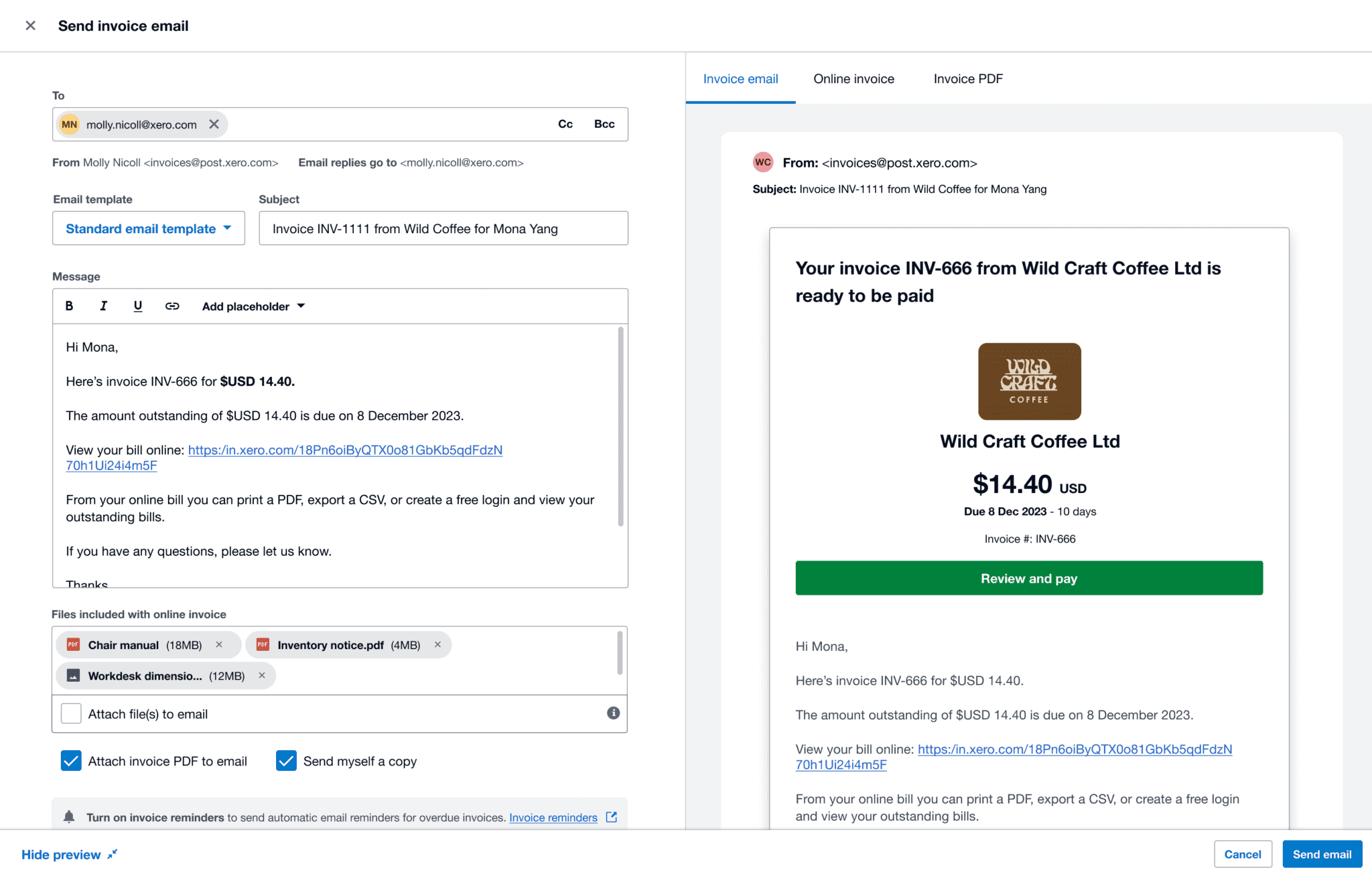Screen dimensions: 1372x878
Task: Remove the Workdesk dimensions attachment
Action: 262,676
